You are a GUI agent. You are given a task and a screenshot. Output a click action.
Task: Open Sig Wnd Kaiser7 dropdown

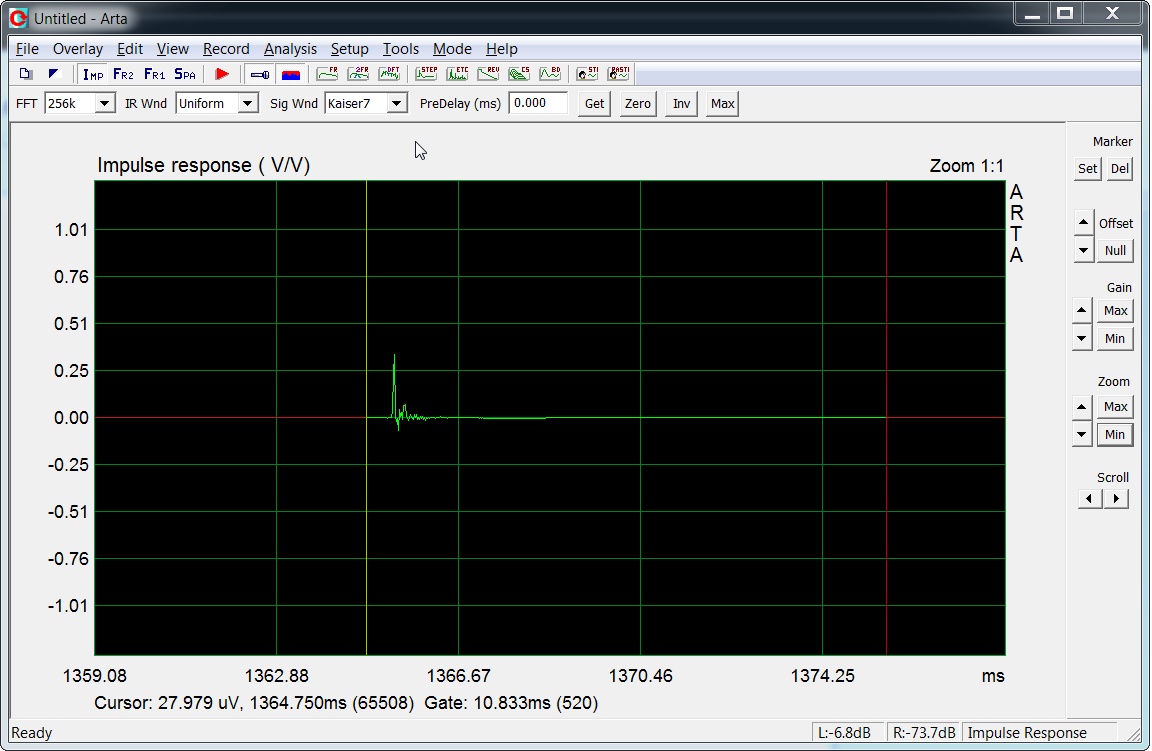coord(396,104)
